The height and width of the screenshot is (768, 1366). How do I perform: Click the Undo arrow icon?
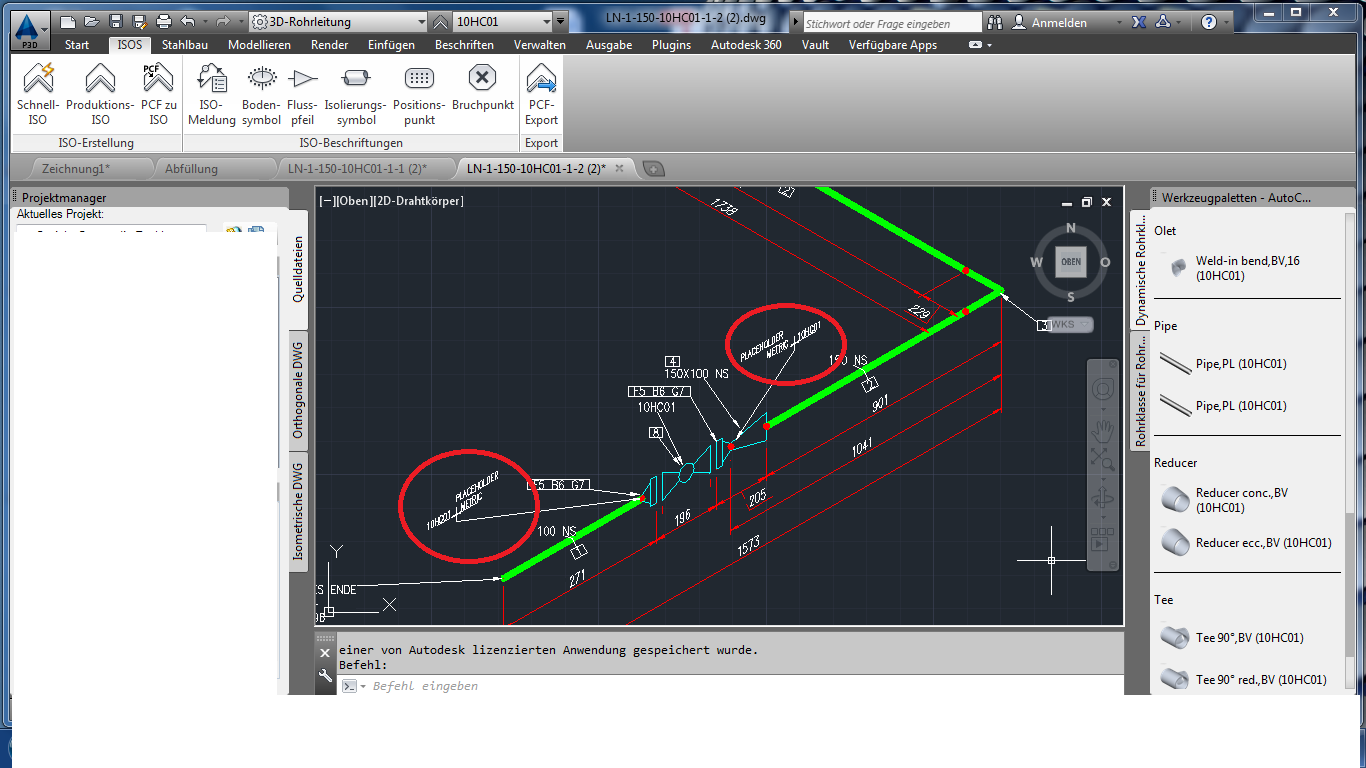pos(188,21)
